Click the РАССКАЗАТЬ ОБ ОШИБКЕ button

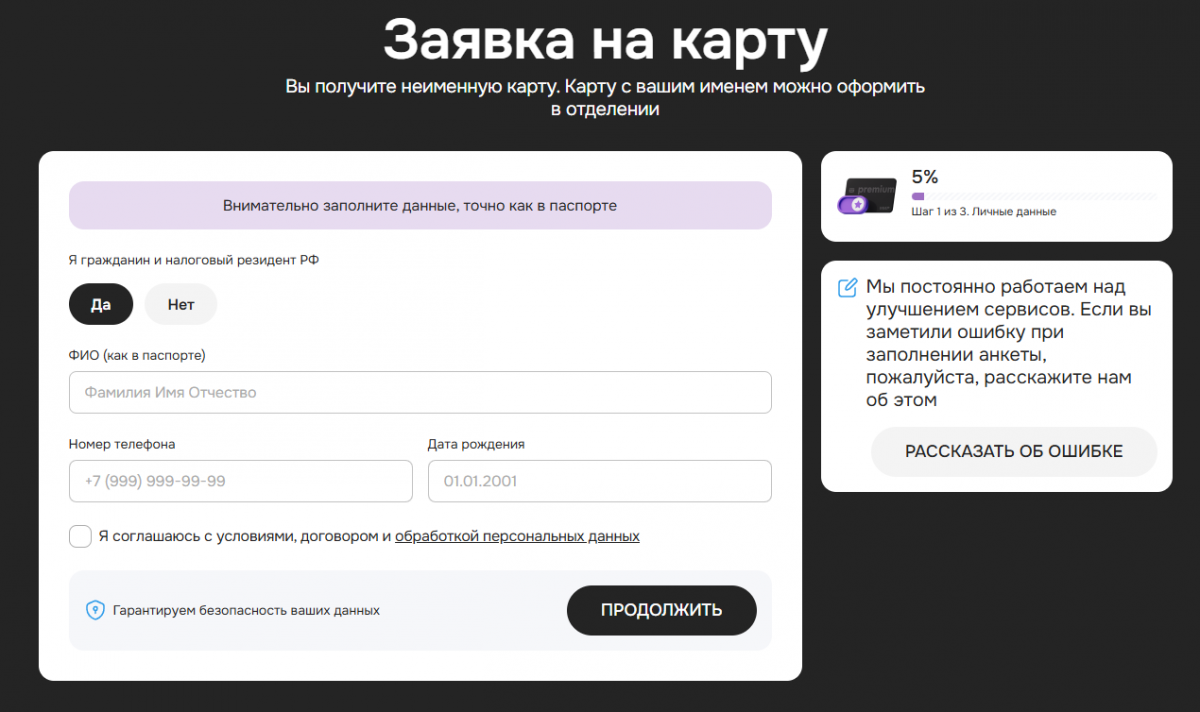pyautogui.click(x=1013, y=452)
